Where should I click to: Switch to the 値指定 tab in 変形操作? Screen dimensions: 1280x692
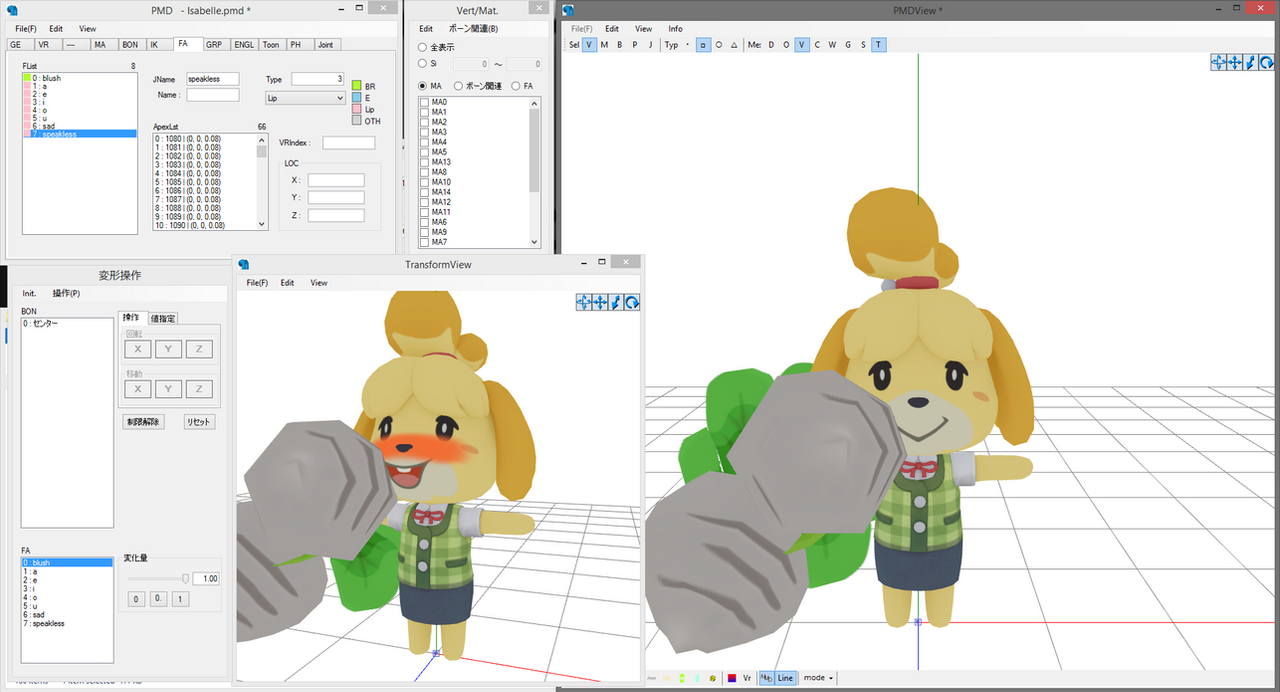pyautogui.click(x=163, y=318)
